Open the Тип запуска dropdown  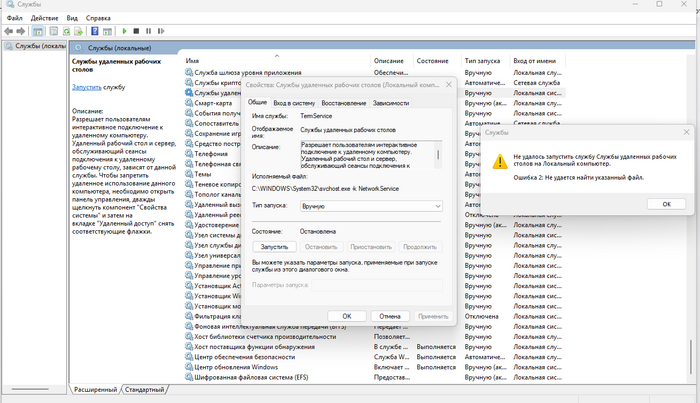point(371,206)
